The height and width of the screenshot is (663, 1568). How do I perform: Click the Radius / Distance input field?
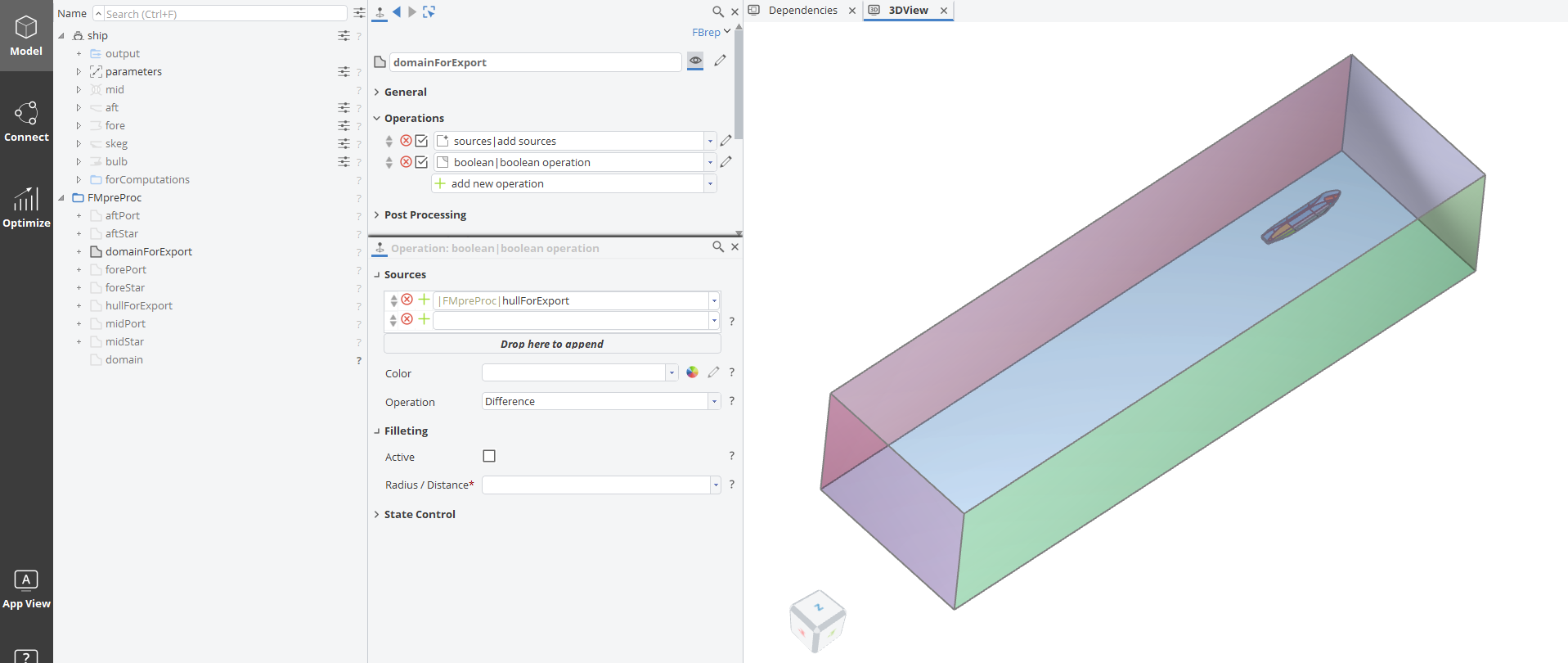(595, 485)
